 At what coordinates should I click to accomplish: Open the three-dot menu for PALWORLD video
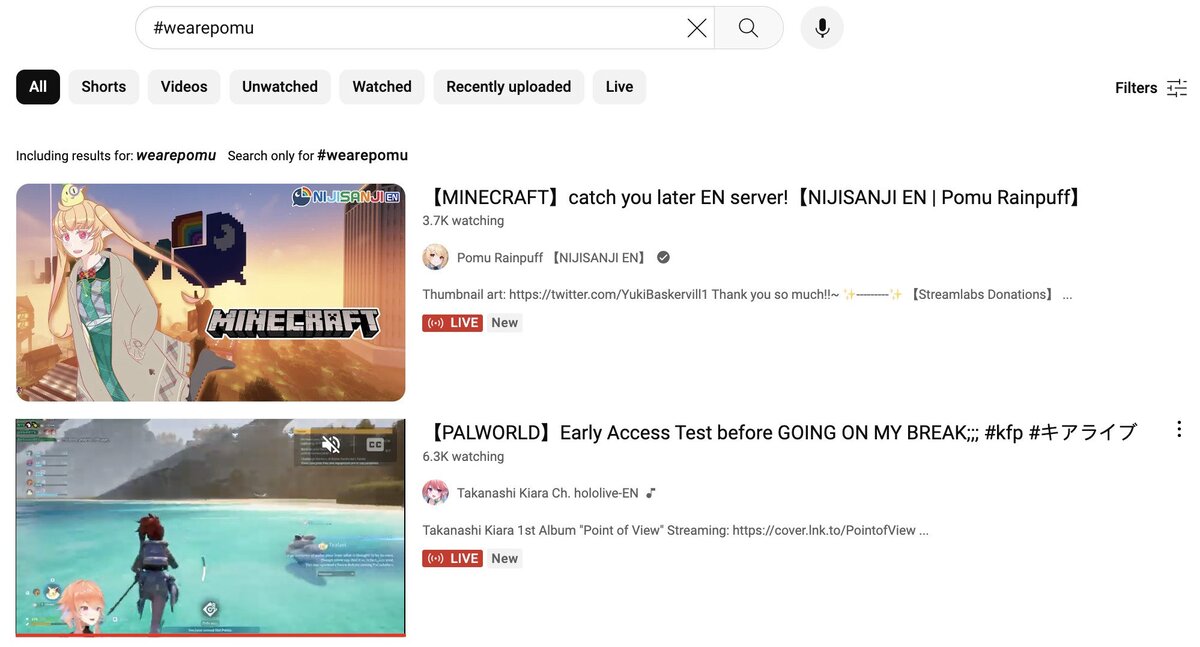1179,429
